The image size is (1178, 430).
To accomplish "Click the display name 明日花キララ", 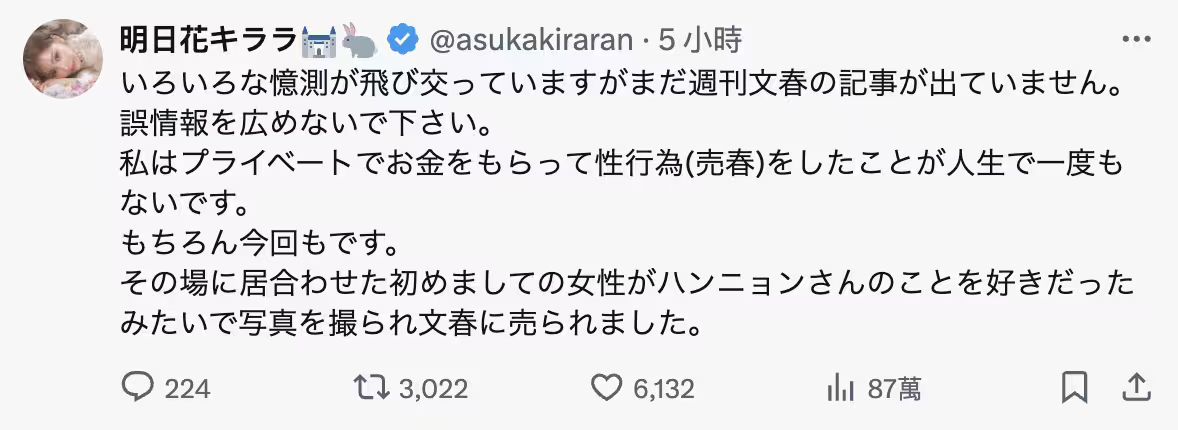I will coord(208,41).
